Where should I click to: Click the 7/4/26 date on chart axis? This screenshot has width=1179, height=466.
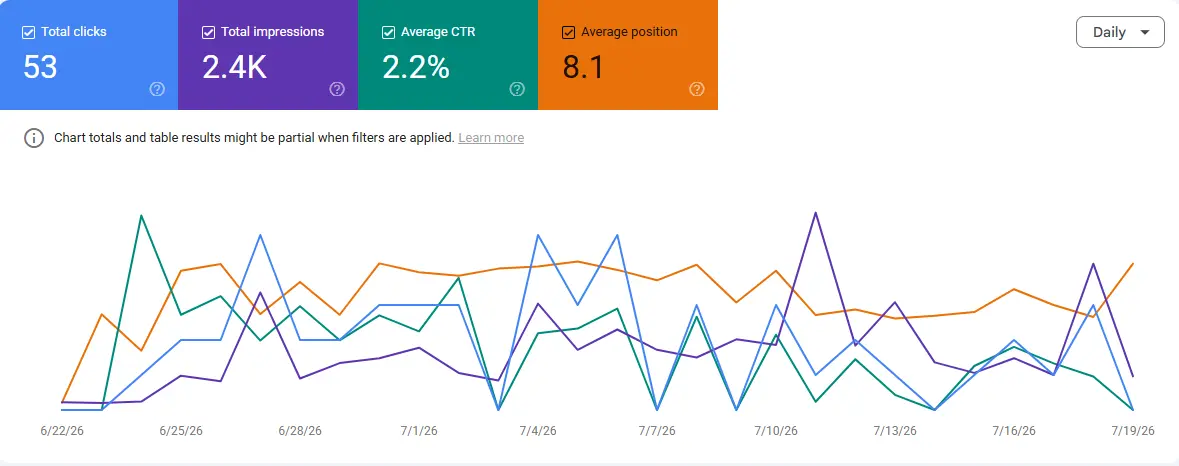click(x=538, y=431)
